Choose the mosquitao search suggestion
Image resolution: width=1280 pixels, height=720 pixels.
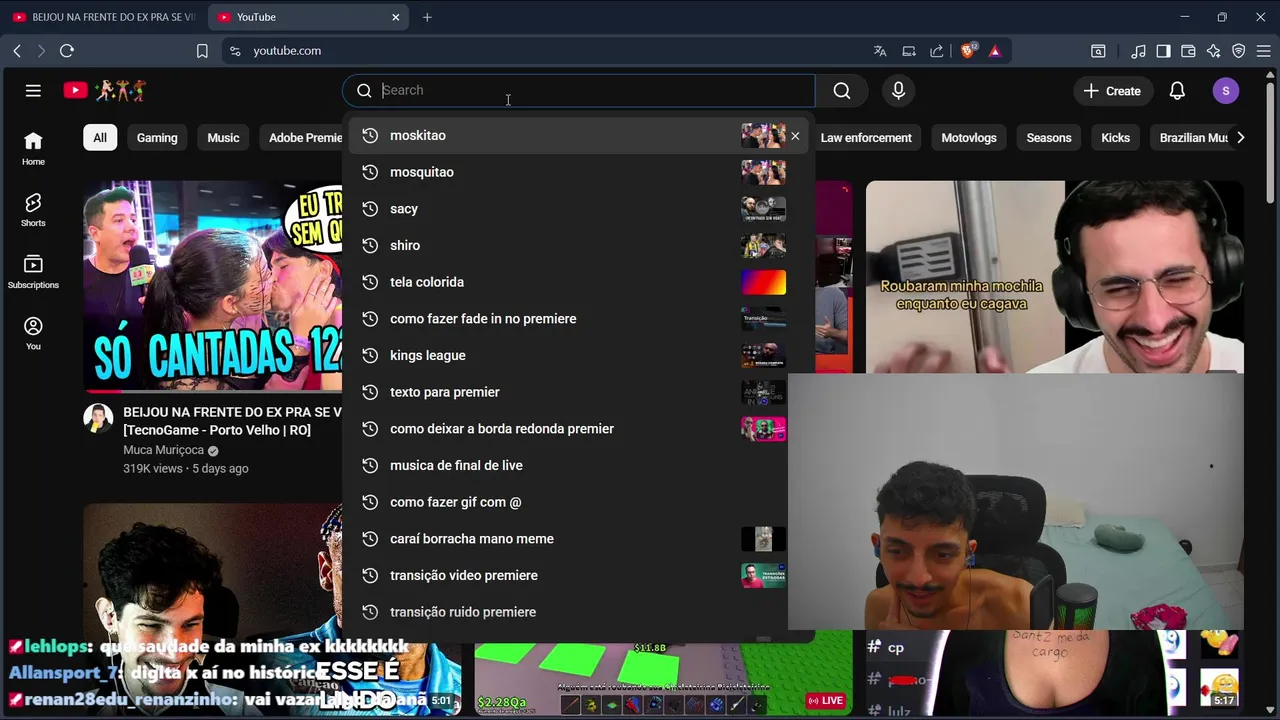coord(578,172)
